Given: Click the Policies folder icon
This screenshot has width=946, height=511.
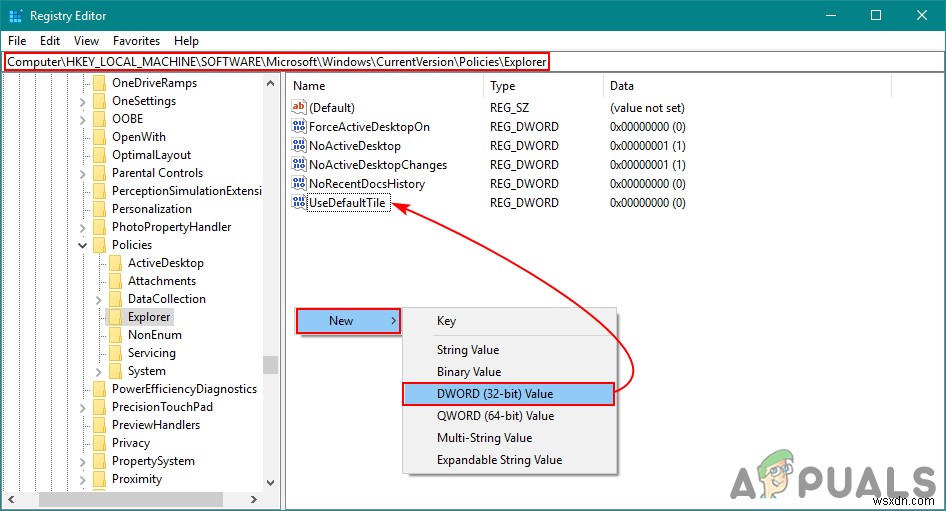Looking at the screenshot, I should [x=100, y=245].
